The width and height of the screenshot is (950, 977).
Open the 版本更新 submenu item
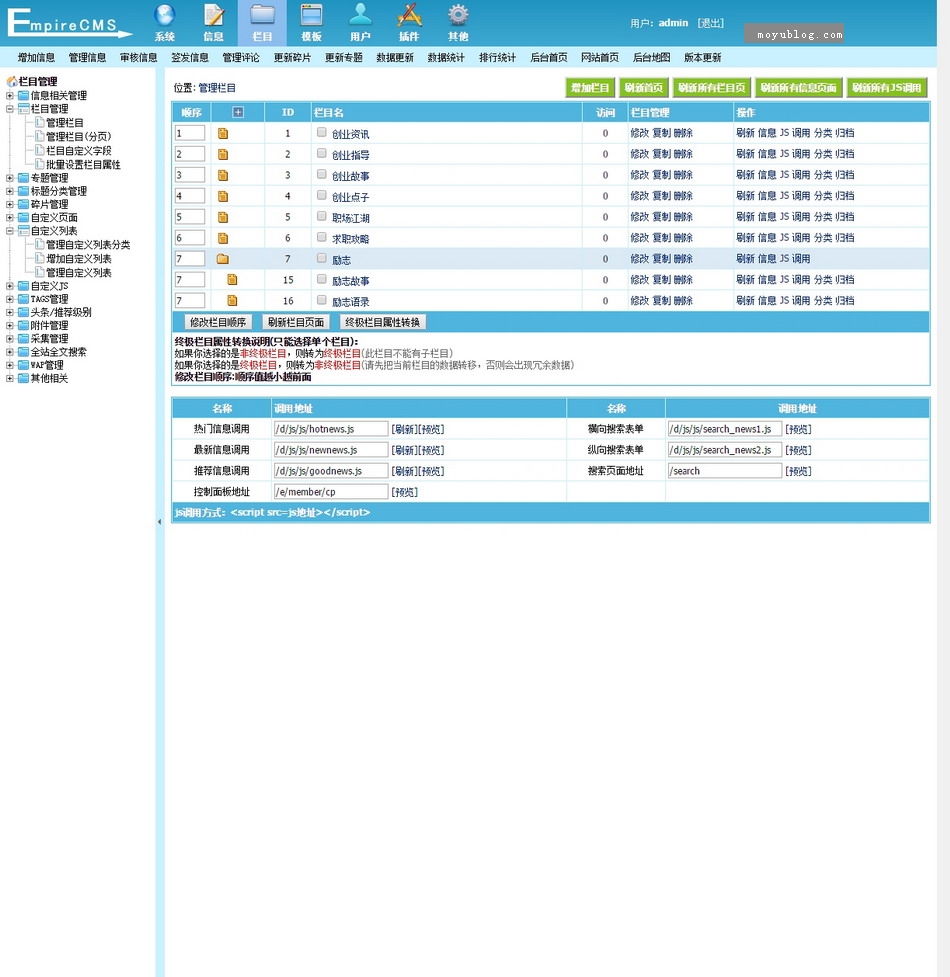pyautogui.click(x=703, y=58)
